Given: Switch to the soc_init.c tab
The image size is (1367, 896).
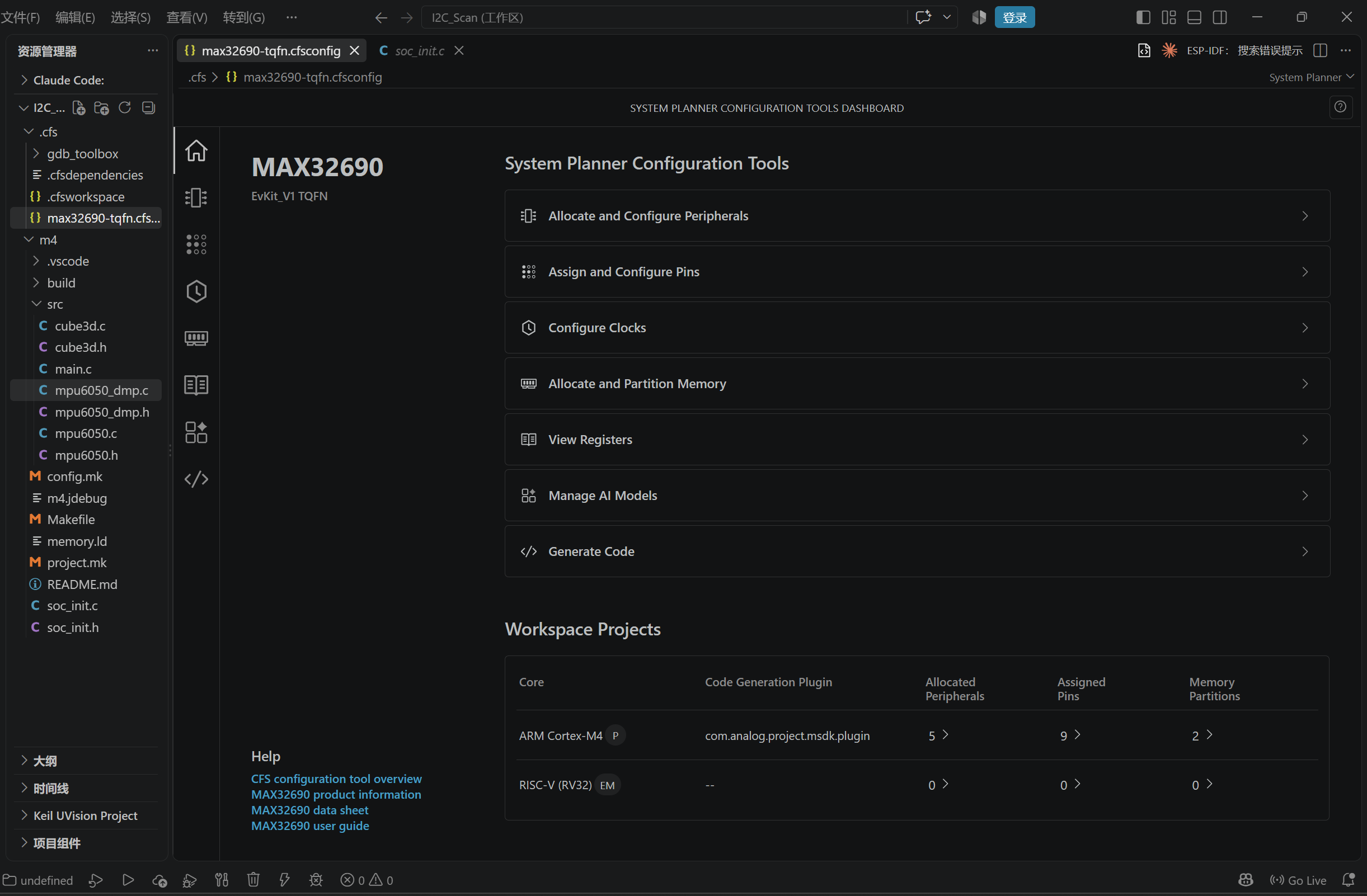Looking at the screenshot, I should (419, 50).
